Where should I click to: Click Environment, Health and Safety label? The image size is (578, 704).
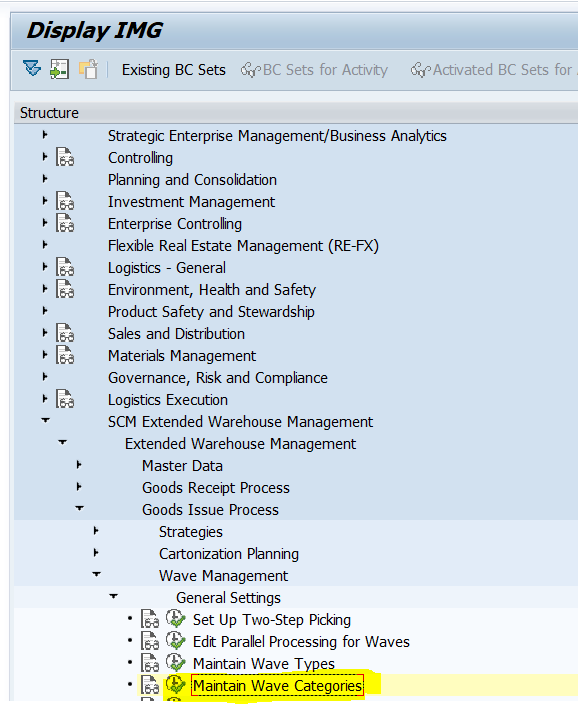pyautogui.click(x=212, y=290)
